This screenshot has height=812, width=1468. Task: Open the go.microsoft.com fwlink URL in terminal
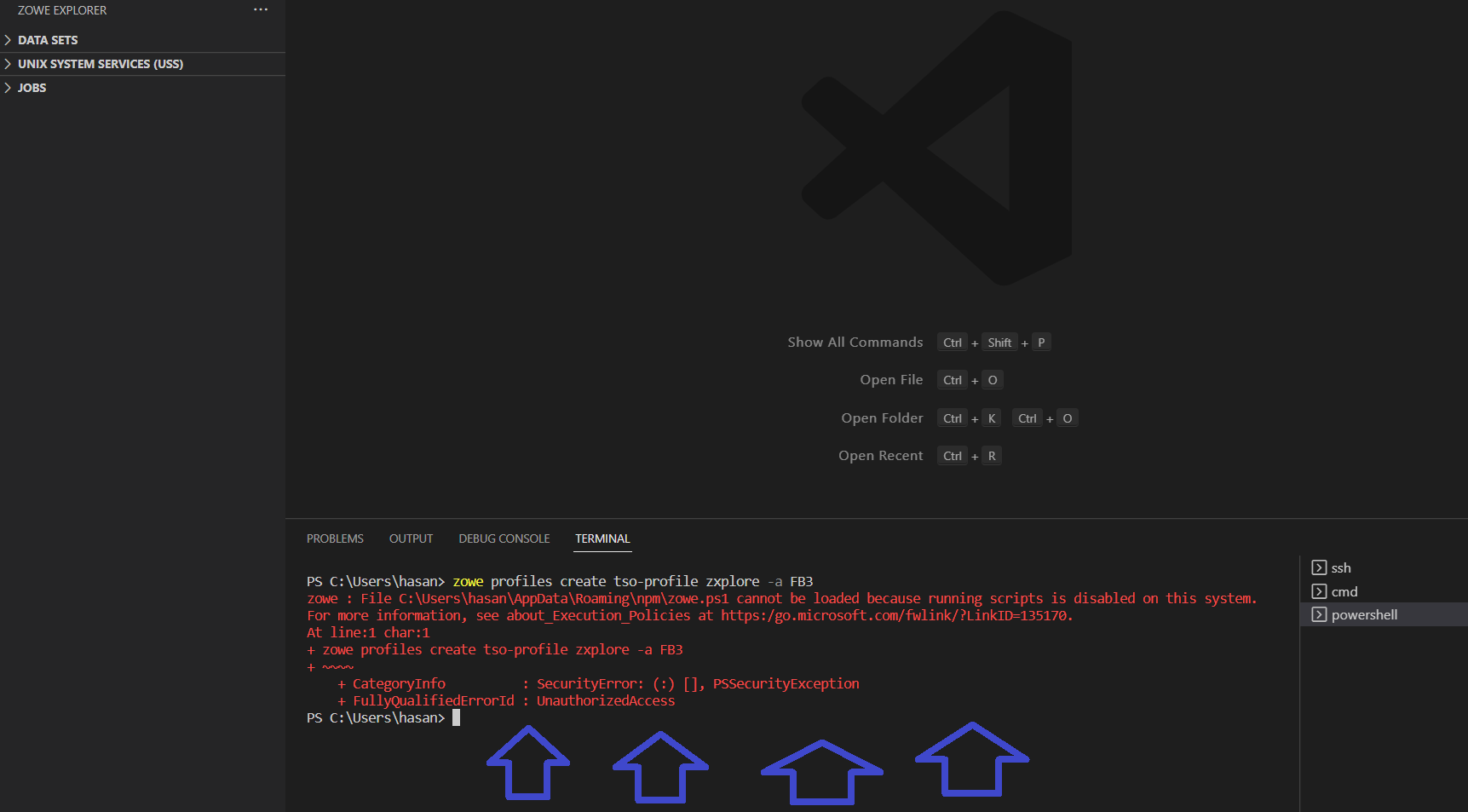pos(895,615)
